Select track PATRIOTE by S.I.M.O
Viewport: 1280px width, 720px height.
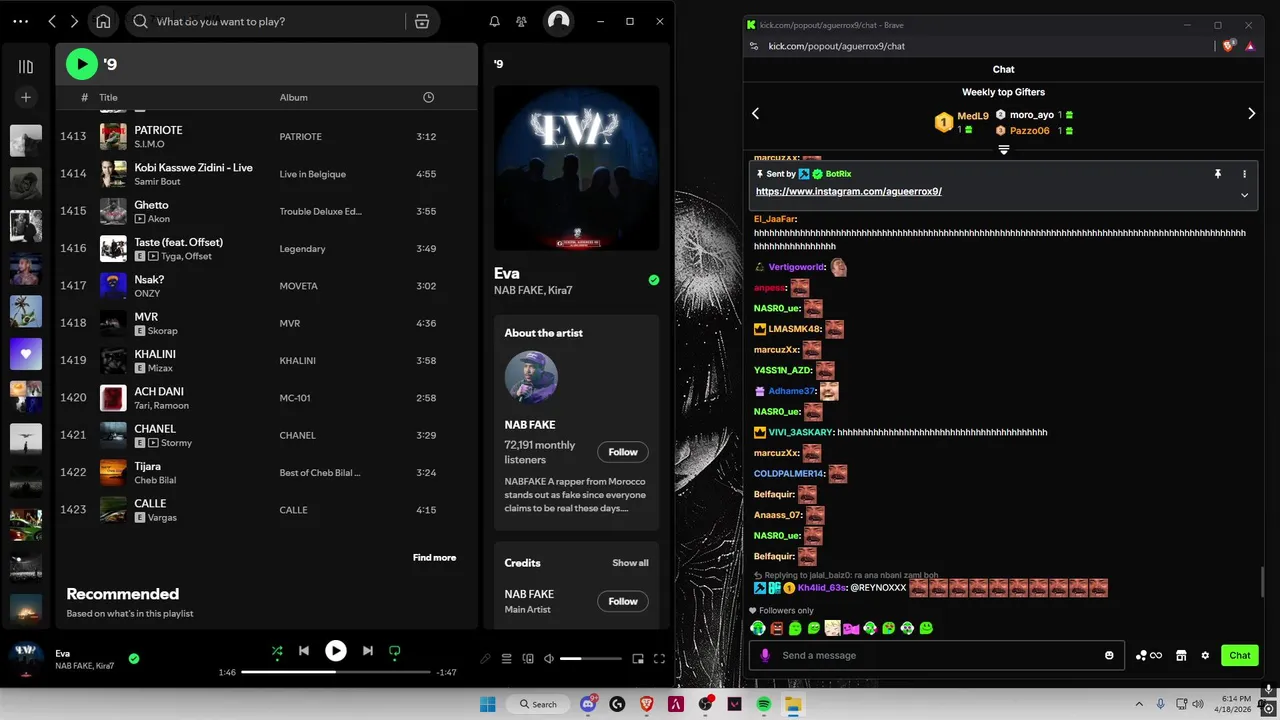[x=266, y=136]
